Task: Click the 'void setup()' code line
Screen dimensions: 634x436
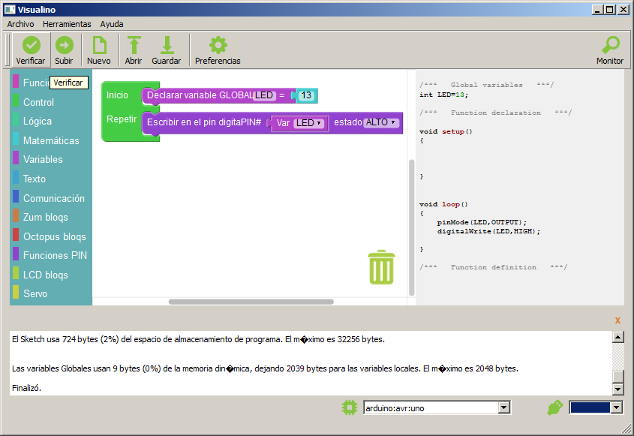Action: point(446,131)
